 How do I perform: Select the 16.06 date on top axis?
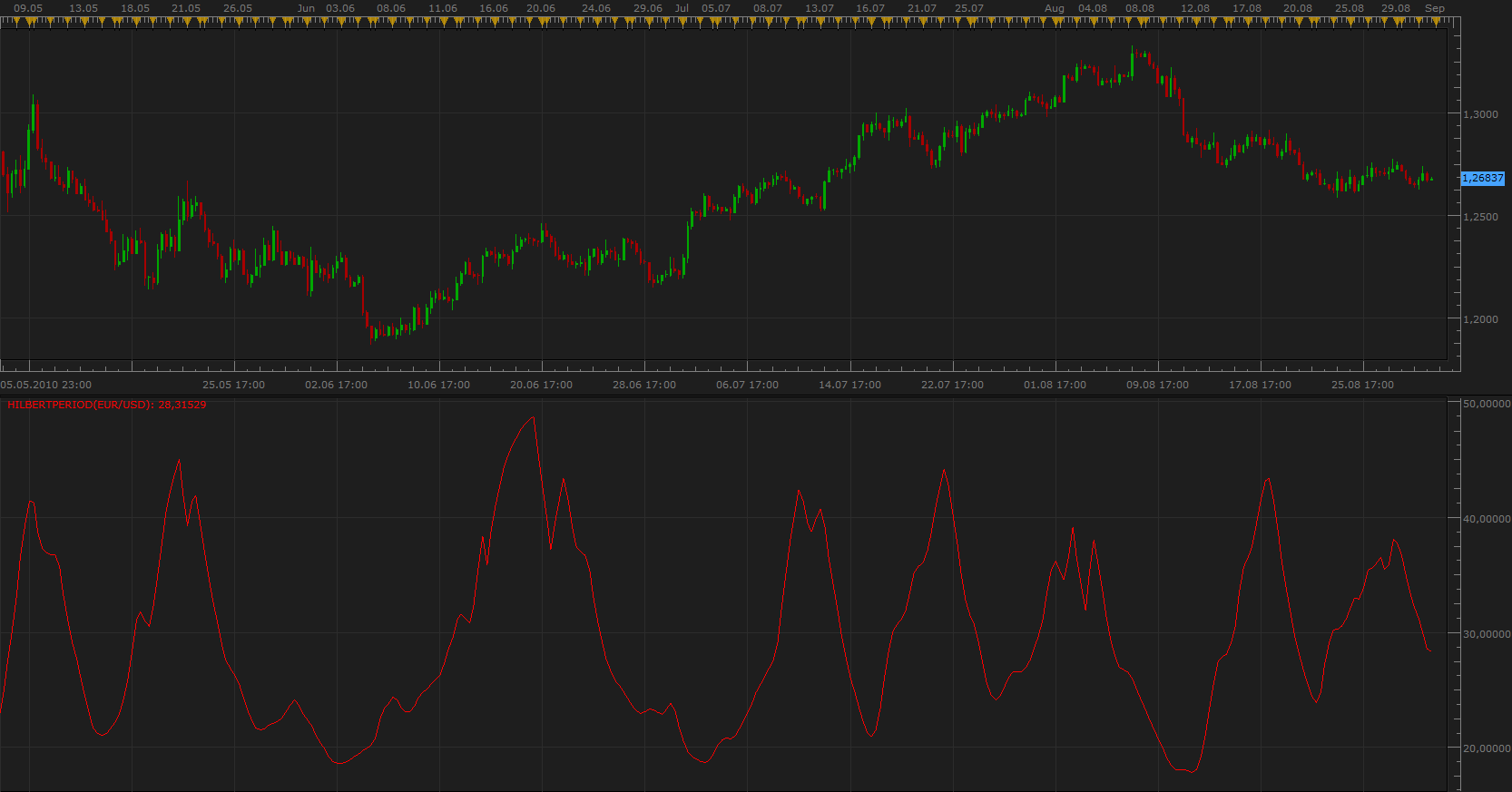(494, 8)
